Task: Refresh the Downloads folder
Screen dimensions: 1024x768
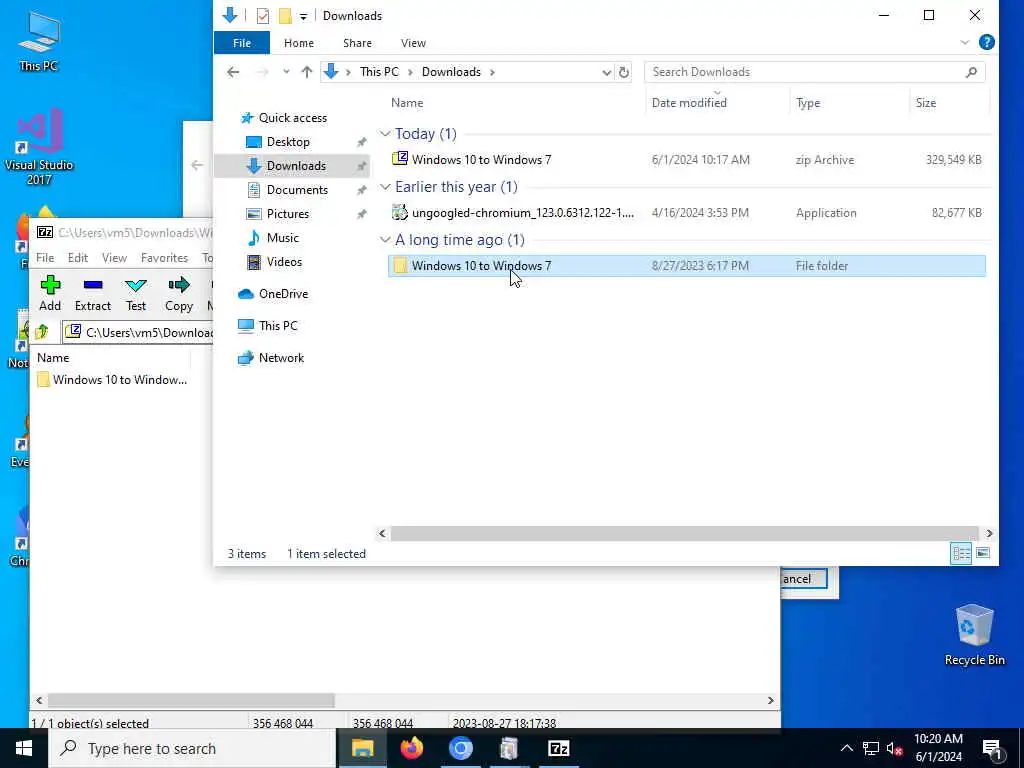Action: pyautogui.click(x=624, y=72)
